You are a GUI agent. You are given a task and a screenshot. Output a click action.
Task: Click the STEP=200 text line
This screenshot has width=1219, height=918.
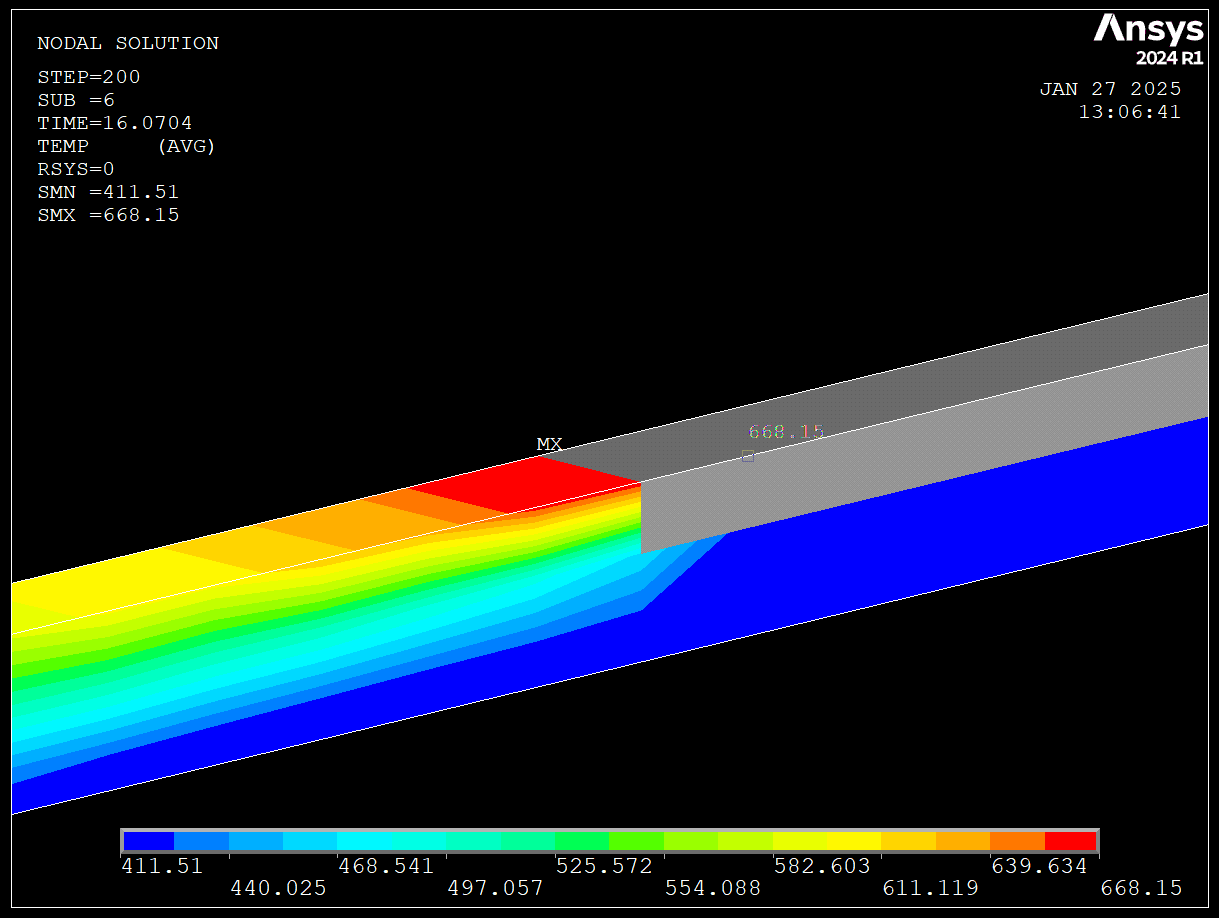[x=89, y=77]
